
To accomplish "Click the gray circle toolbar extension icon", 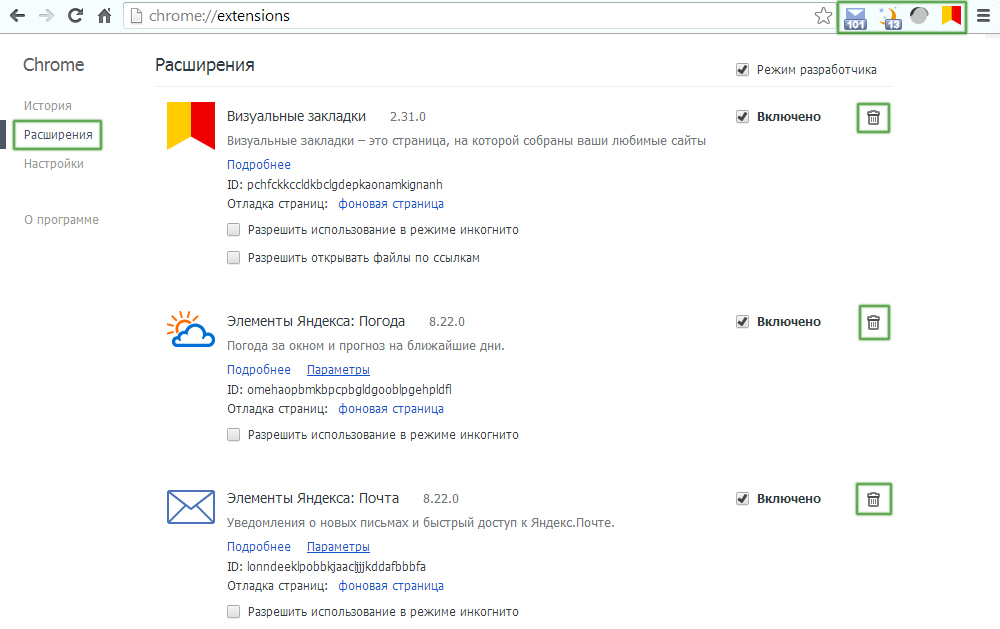I will pos(919,15).
